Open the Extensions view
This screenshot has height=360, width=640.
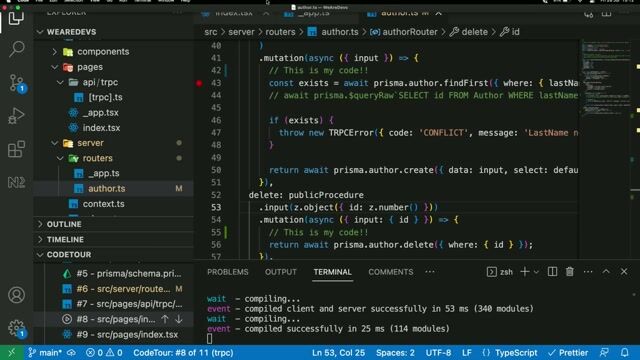click(16, 149)
